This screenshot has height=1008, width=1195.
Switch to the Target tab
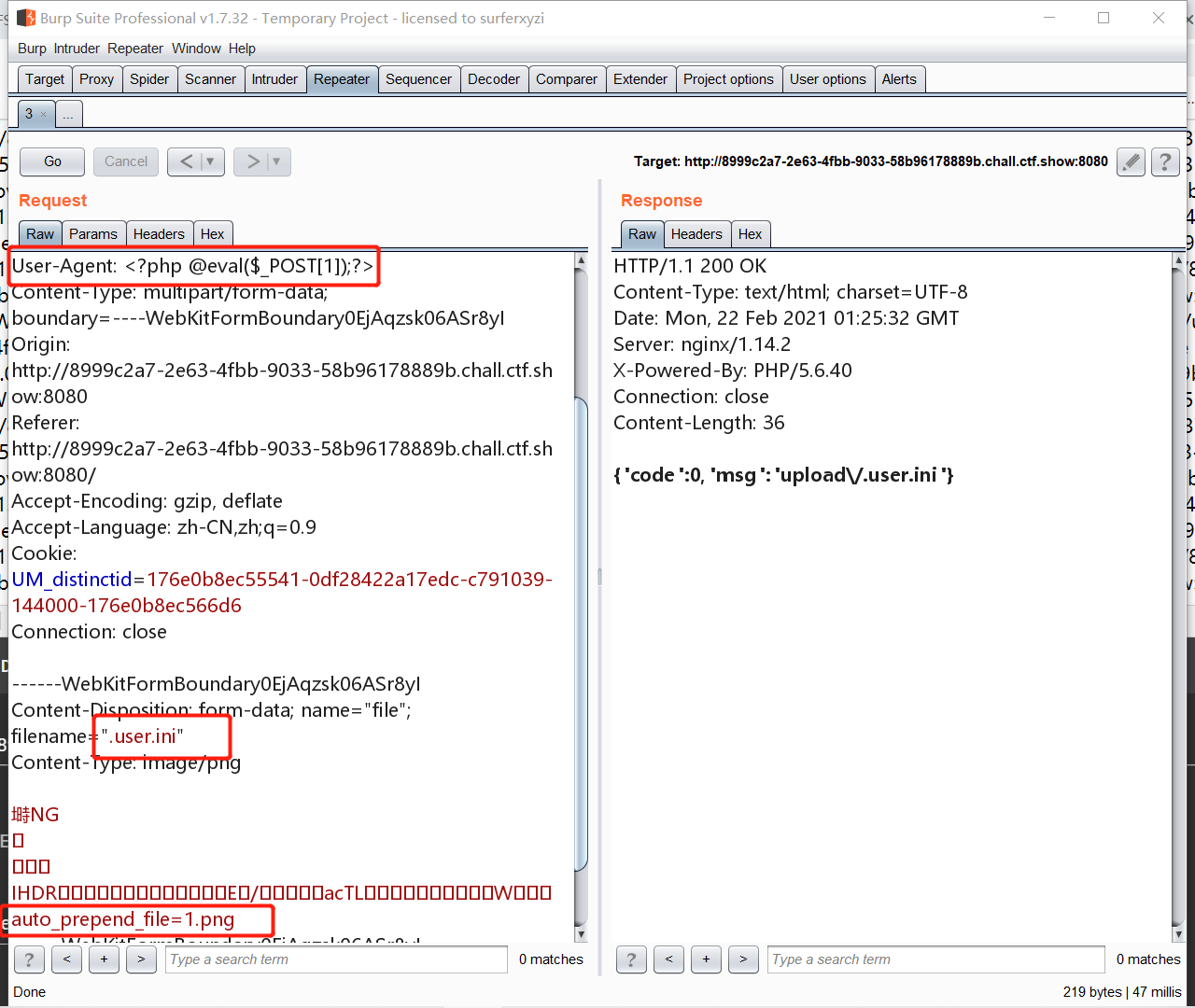pyautogui.click(x=45, y=79)
